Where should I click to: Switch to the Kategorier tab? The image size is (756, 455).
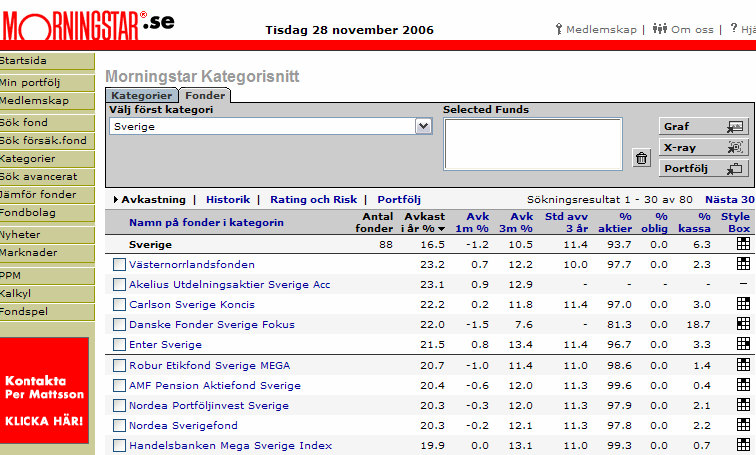[142, 95]
